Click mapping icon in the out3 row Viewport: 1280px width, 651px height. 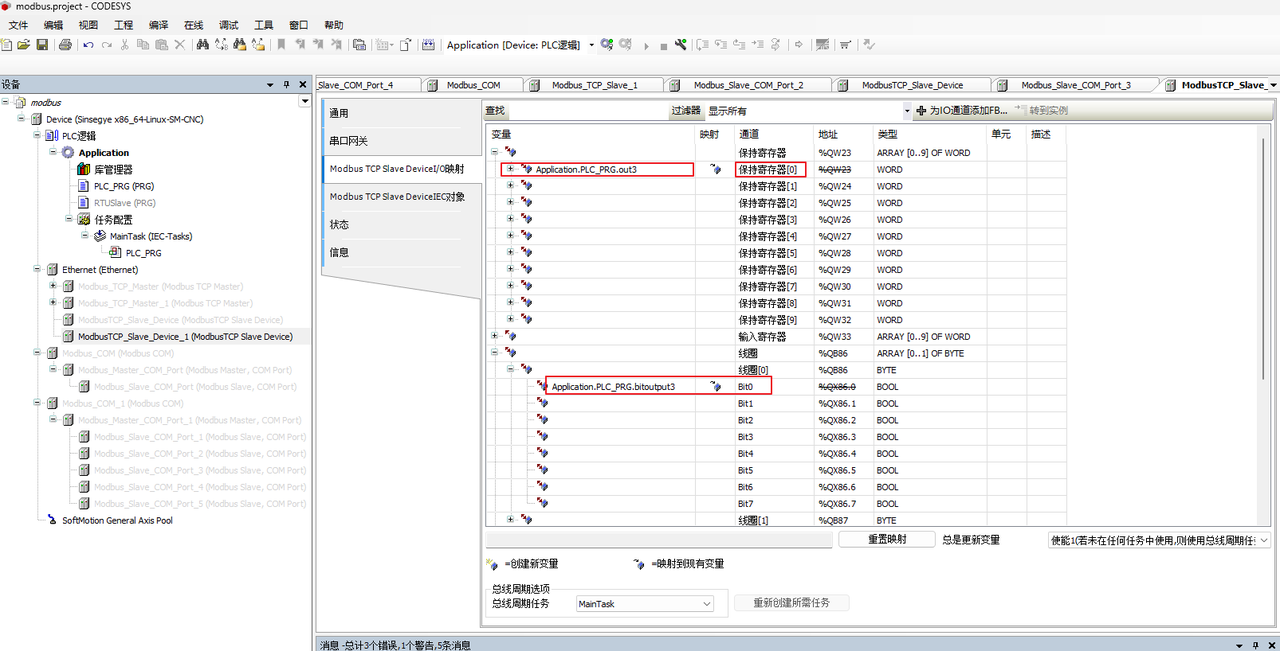(x=715, y=170)
